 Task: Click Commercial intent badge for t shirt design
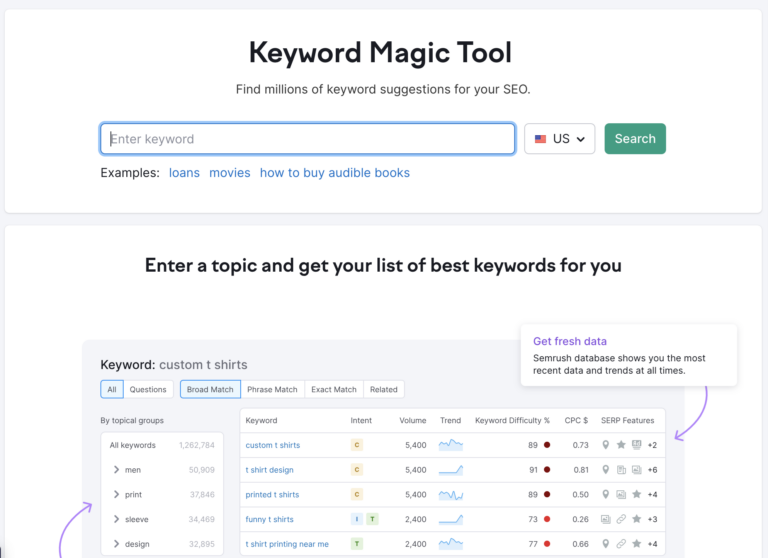click(x=357, y=470)
